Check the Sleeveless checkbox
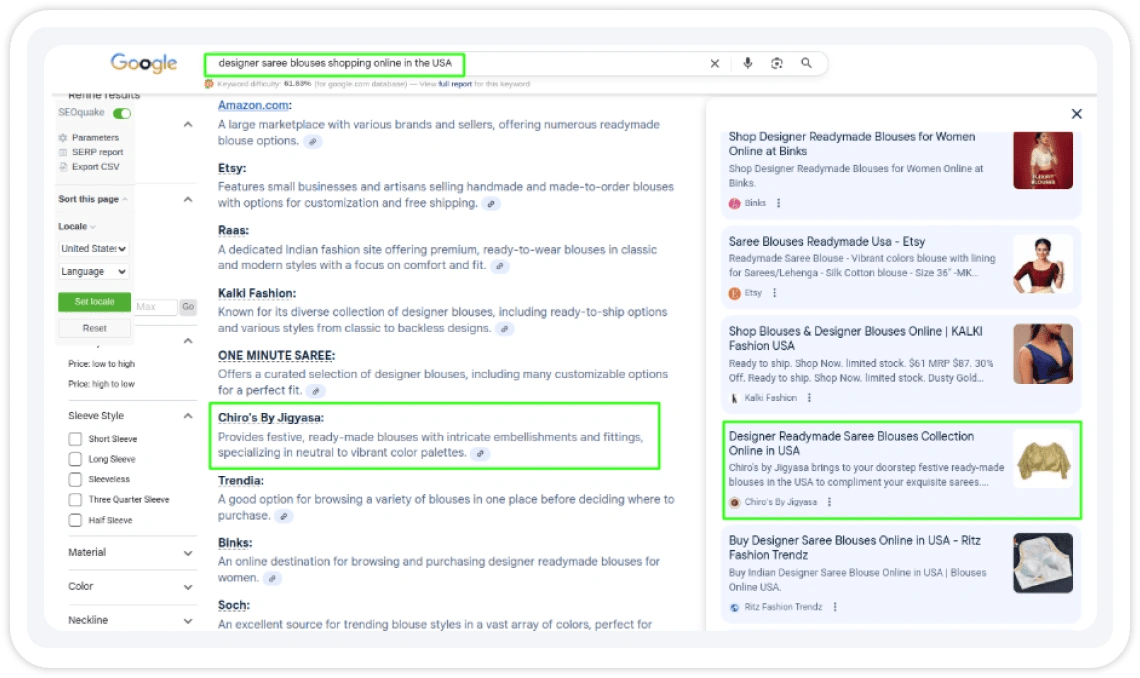This screenshot has height=678, width=1140. (75, 479)
